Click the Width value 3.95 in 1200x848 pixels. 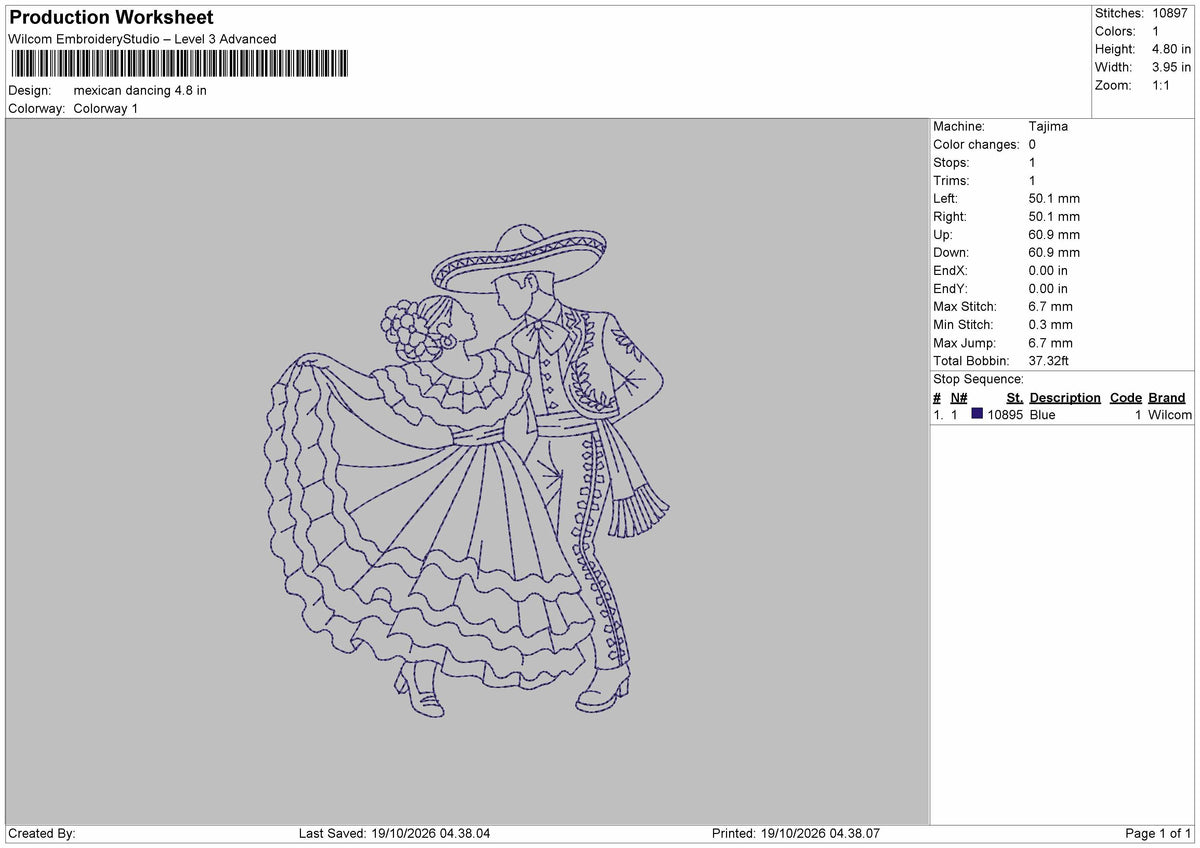pyautogui.click(x=1171, y=67)
